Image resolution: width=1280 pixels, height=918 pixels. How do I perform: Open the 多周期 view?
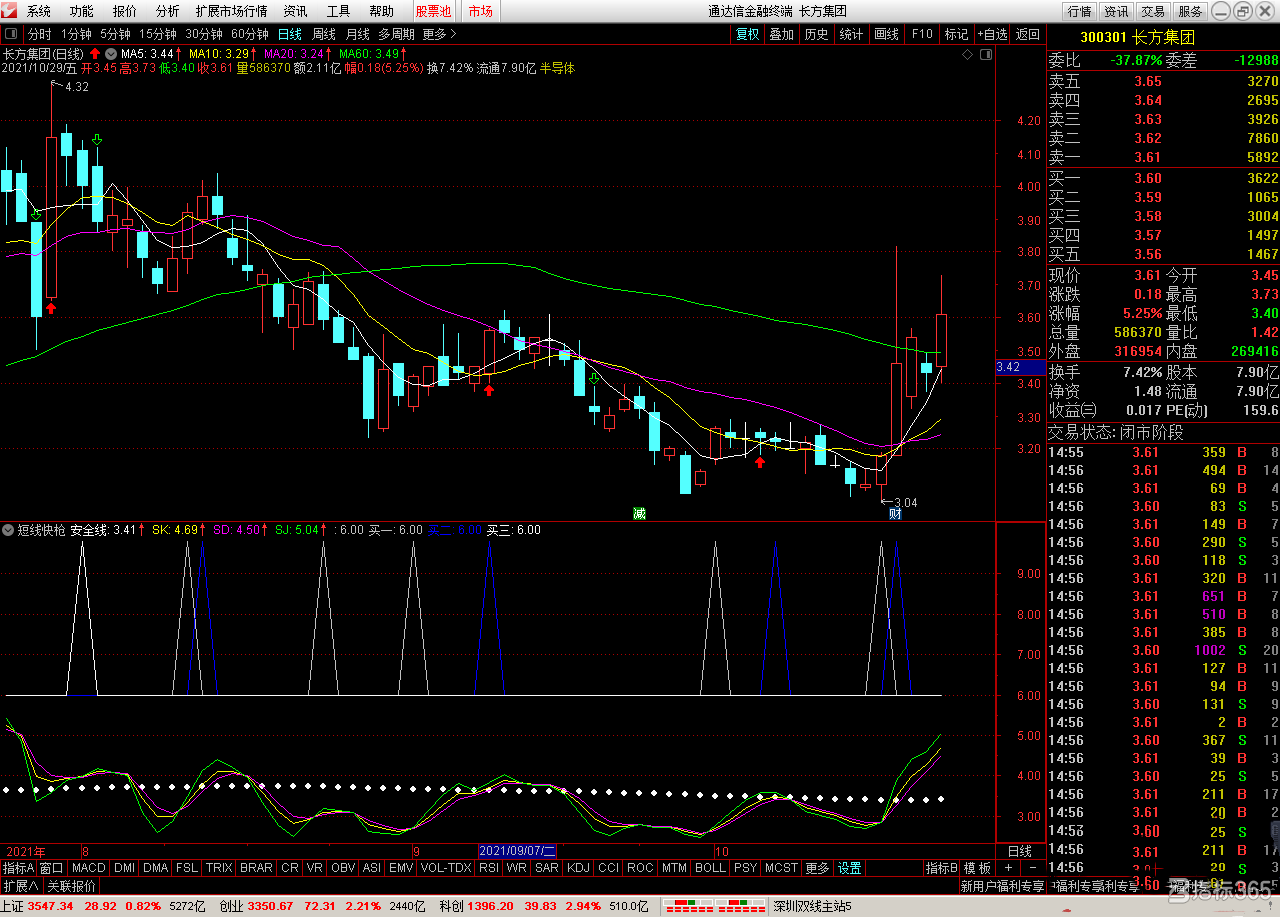[396, 34]
